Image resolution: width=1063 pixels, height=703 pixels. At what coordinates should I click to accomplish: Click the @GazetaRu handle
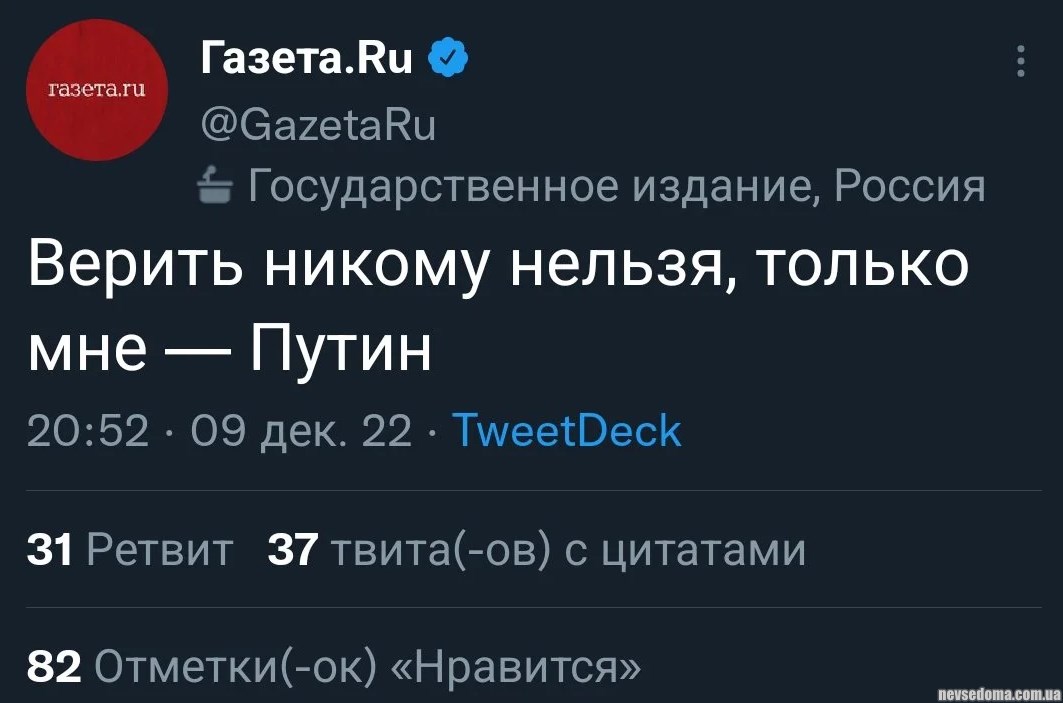tap(318, 127)
